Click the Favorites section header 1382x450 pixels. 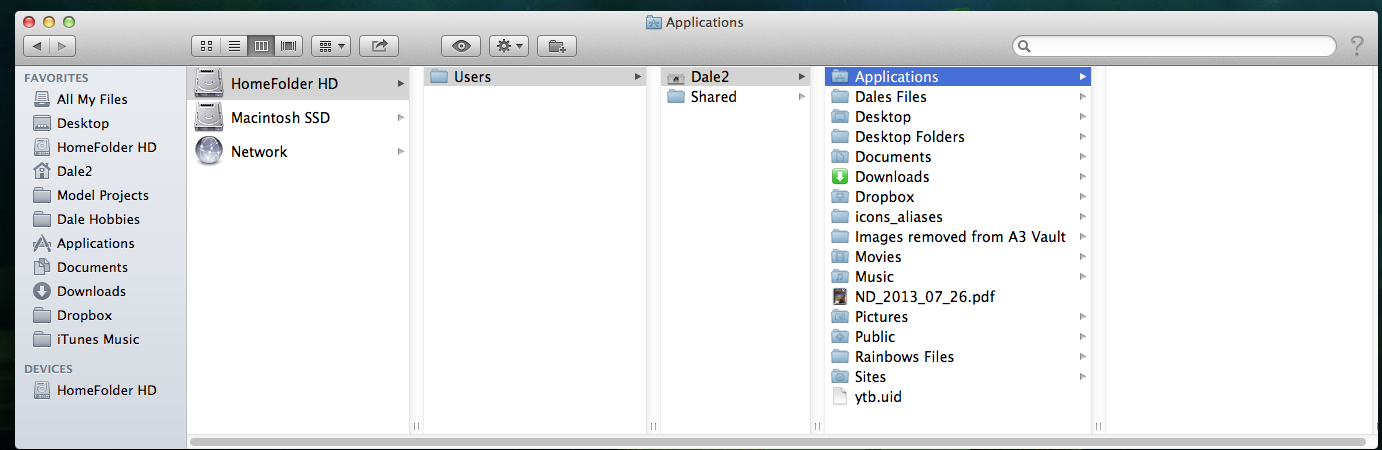pos(57,78)
